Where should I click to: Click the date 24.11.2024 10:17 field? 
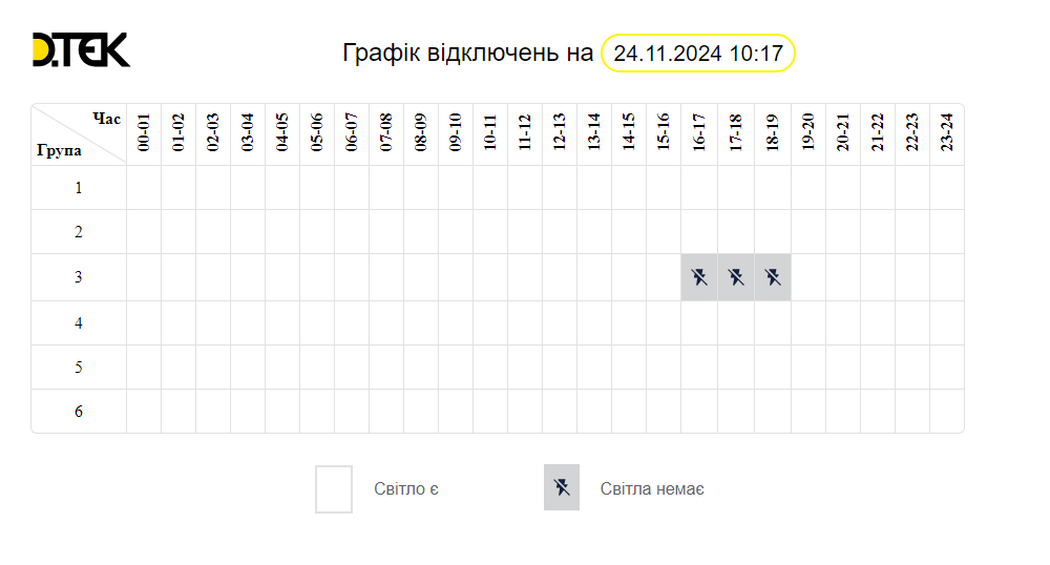point(698,53)
